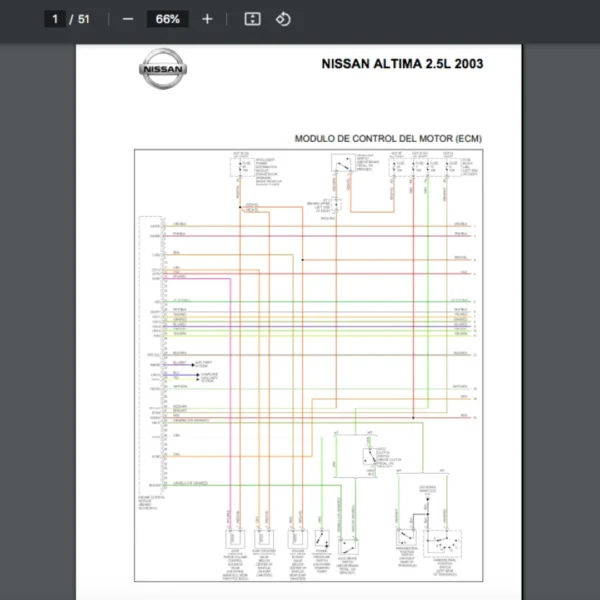The height and width of the screenshot is (600, 600).
Task: Click the NISSAN ALTIMA 2.5L 2003 title
Action: tap(402, 64)
